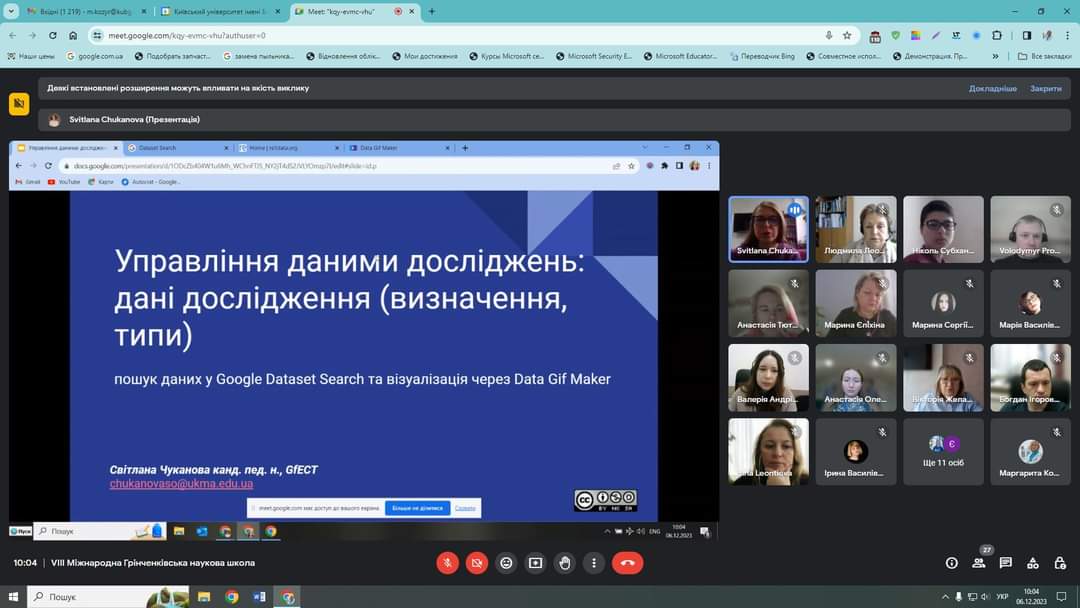Open the chat panel icon

pyautogui.click(x=1006, y=563)
